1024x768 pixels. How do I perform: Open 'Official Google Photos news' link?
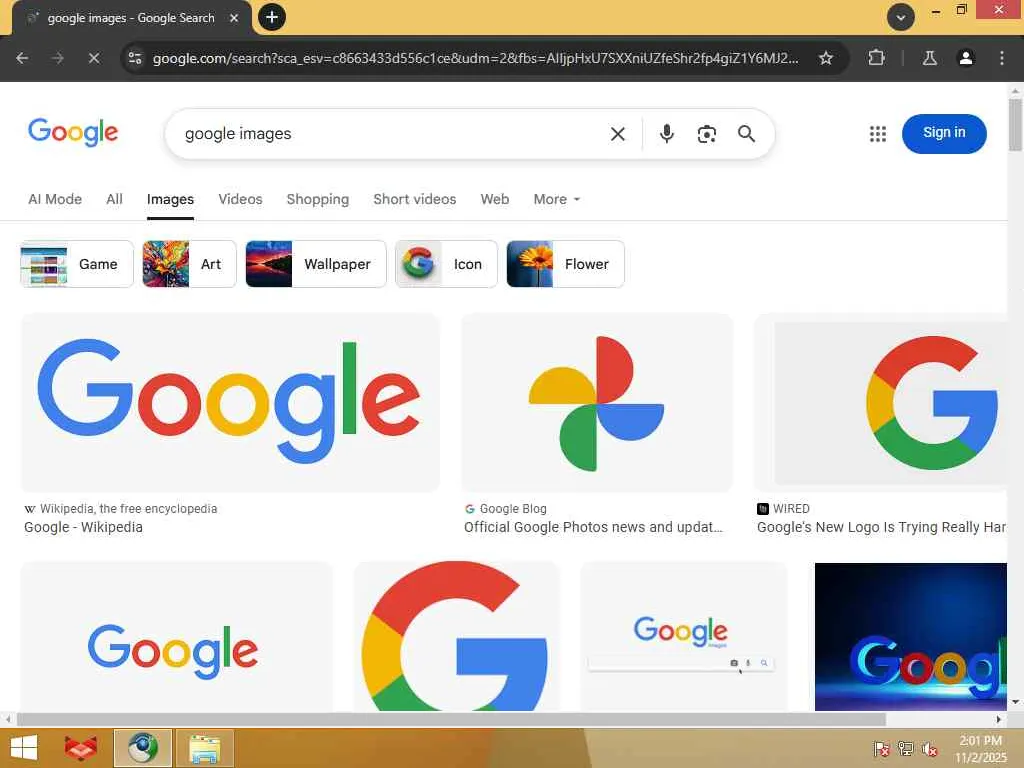593,527
